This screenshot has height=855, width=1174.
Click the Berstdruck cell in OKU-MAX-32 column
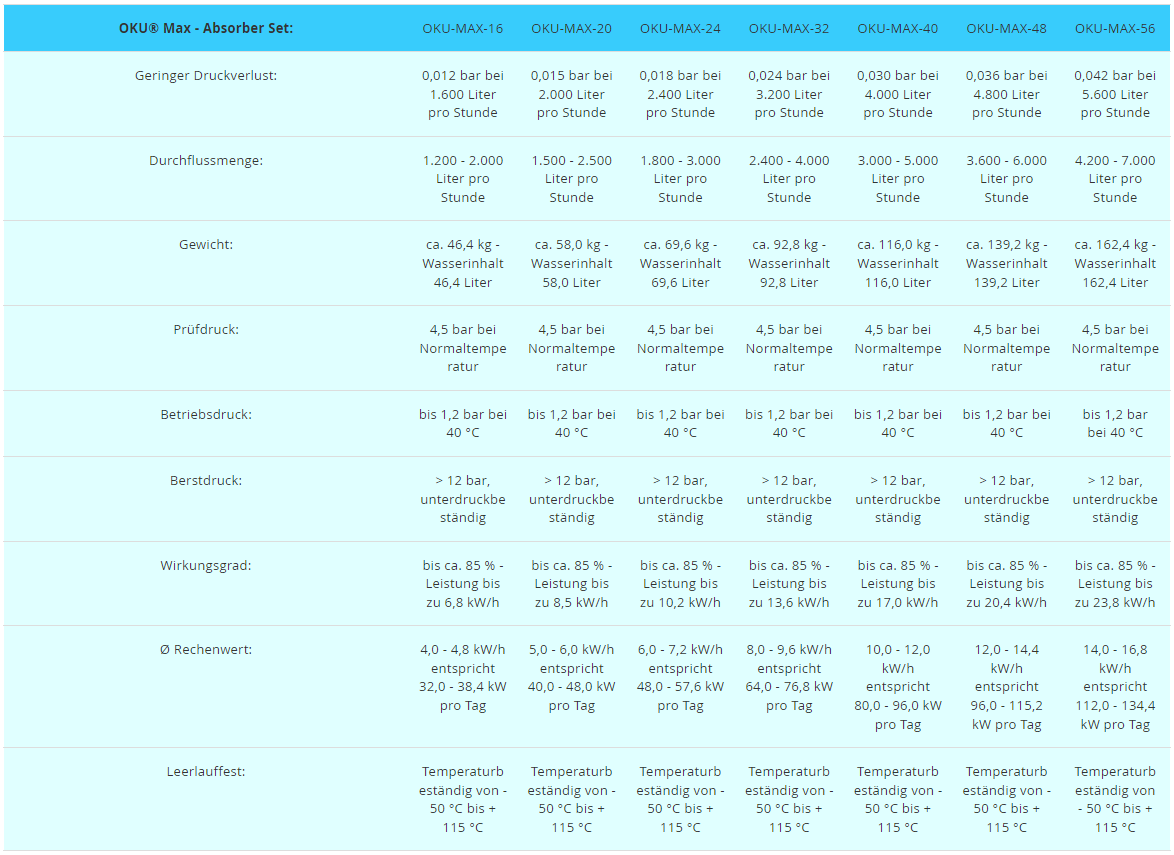tap(789, 499)
